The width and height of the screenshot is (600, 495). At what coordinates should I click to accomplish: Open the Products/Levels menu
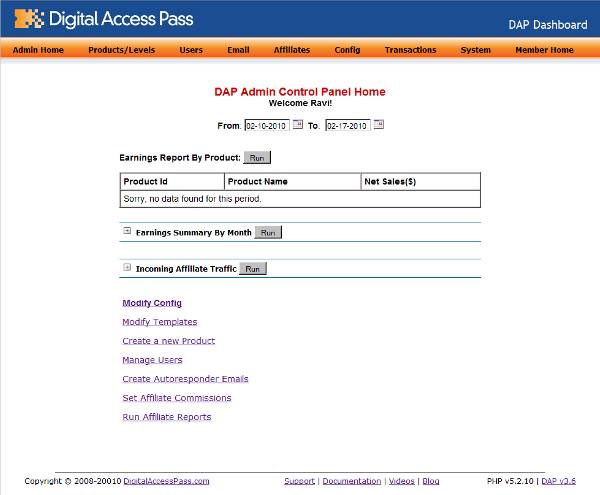[122, 50]
